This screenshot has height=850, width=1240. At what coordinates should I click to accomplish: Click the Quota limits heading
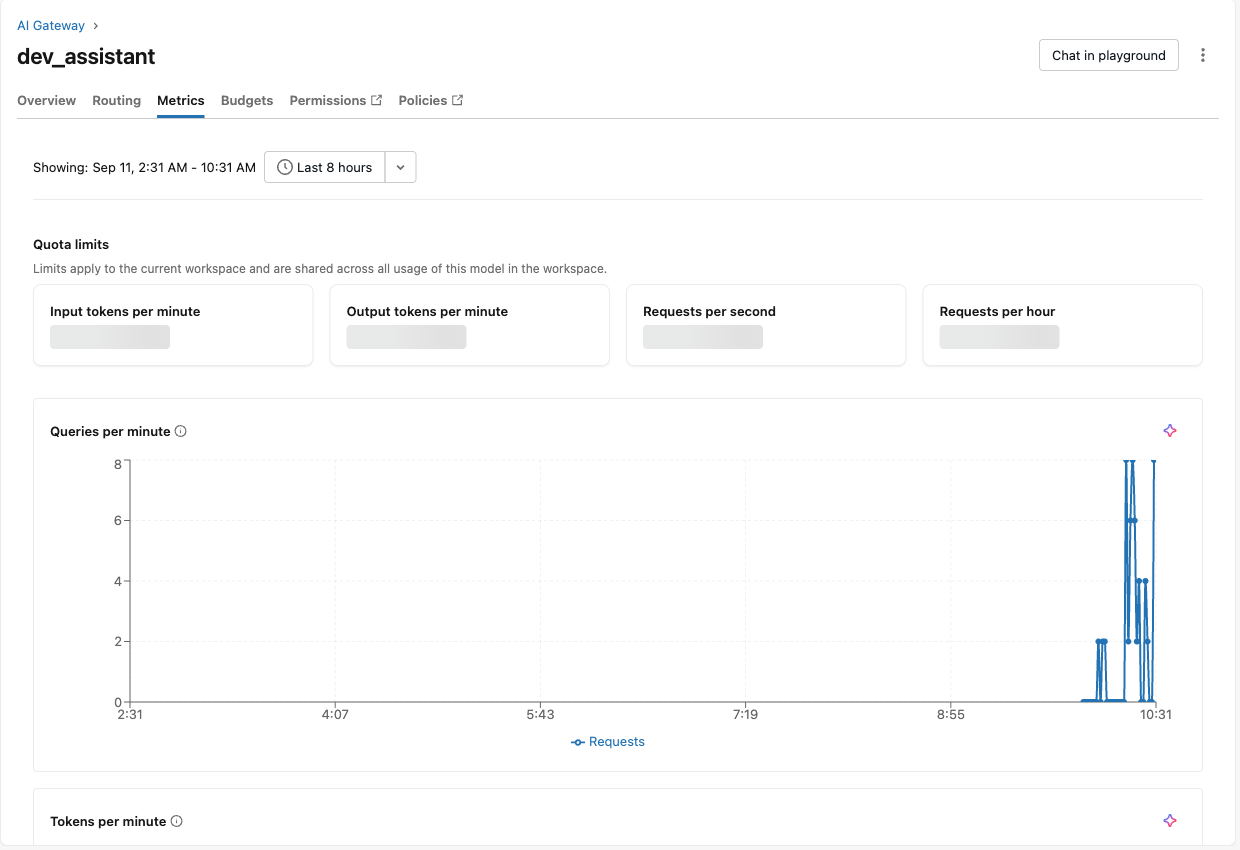pos(71,244)
